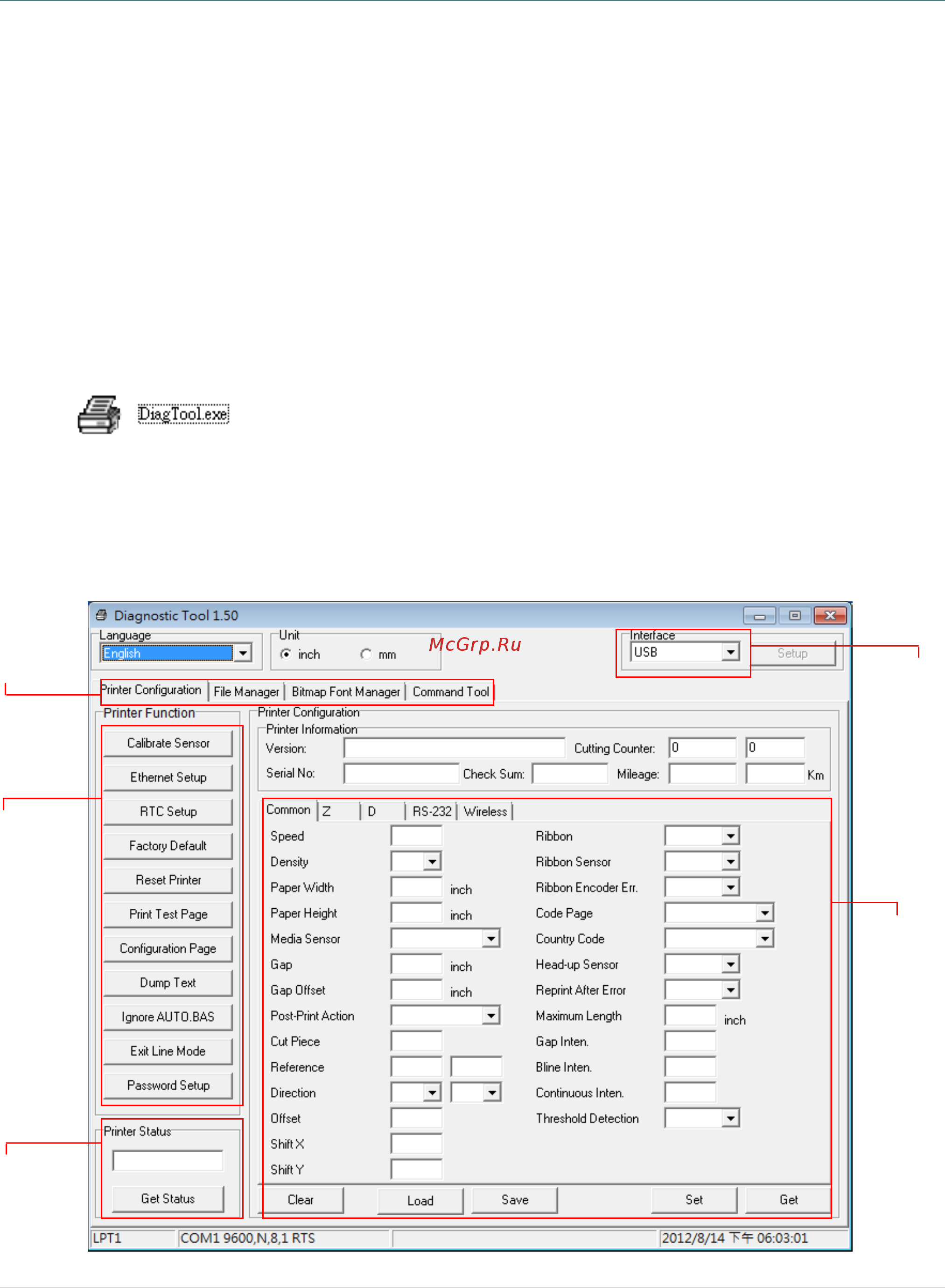
Task: Switch to the File Manager tab
Action: 246,692
